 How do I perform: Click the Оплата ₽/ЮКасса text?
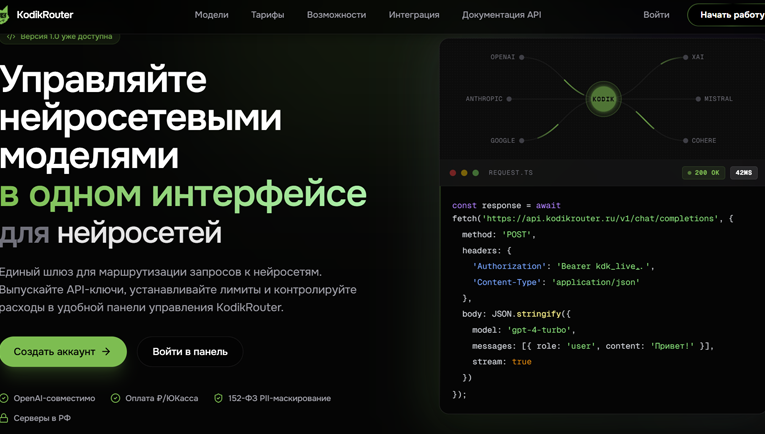click(x=161, y=398)
